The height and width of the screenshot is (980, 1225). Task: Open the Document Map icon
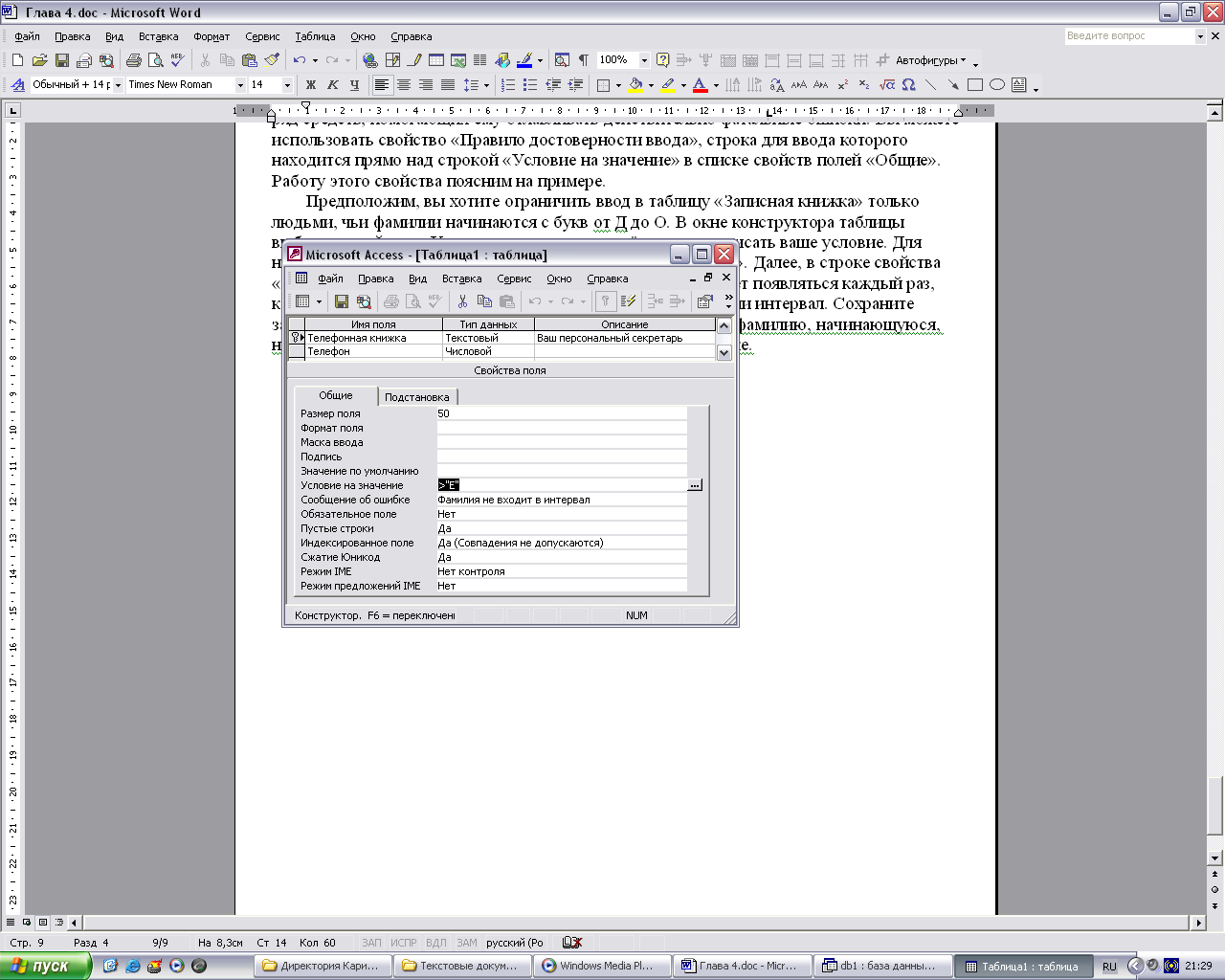point(562,60)
